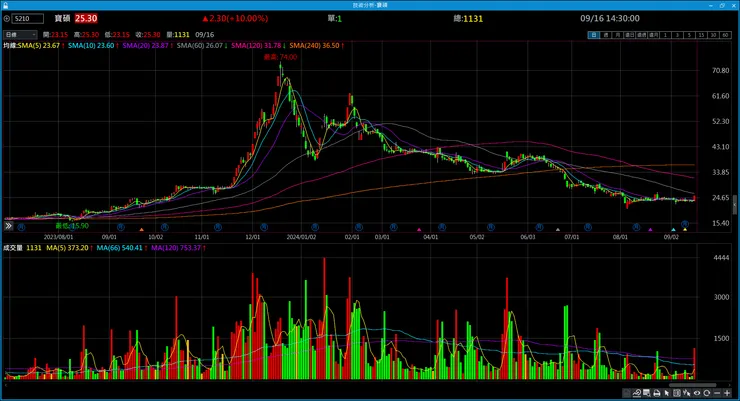Screen dimensions: 740x401
Task: Click the horizontal scrollbar thumb at bottom right
Action: (693, 385)
